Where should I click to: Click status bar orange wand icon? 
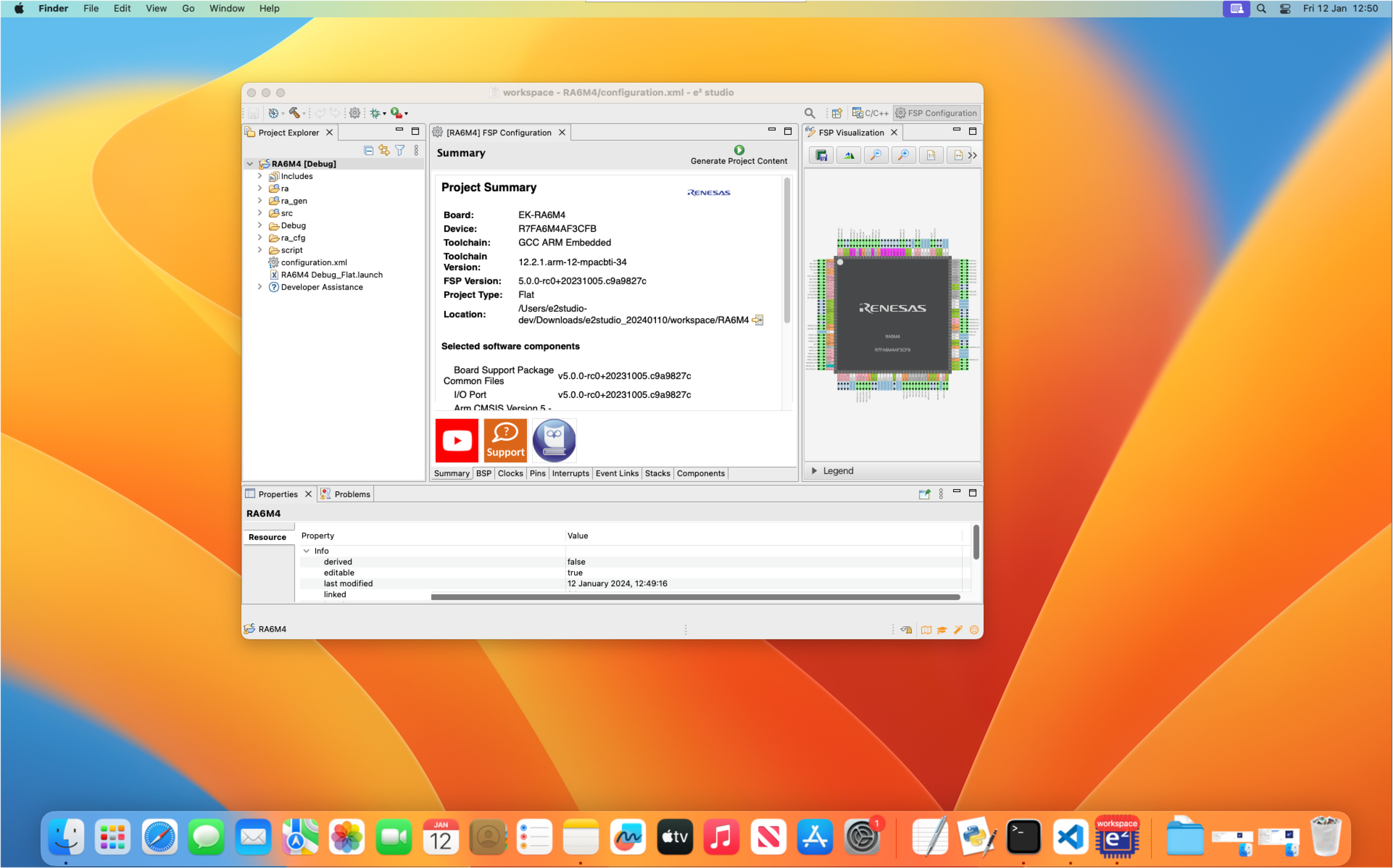(x=958, y=630)
